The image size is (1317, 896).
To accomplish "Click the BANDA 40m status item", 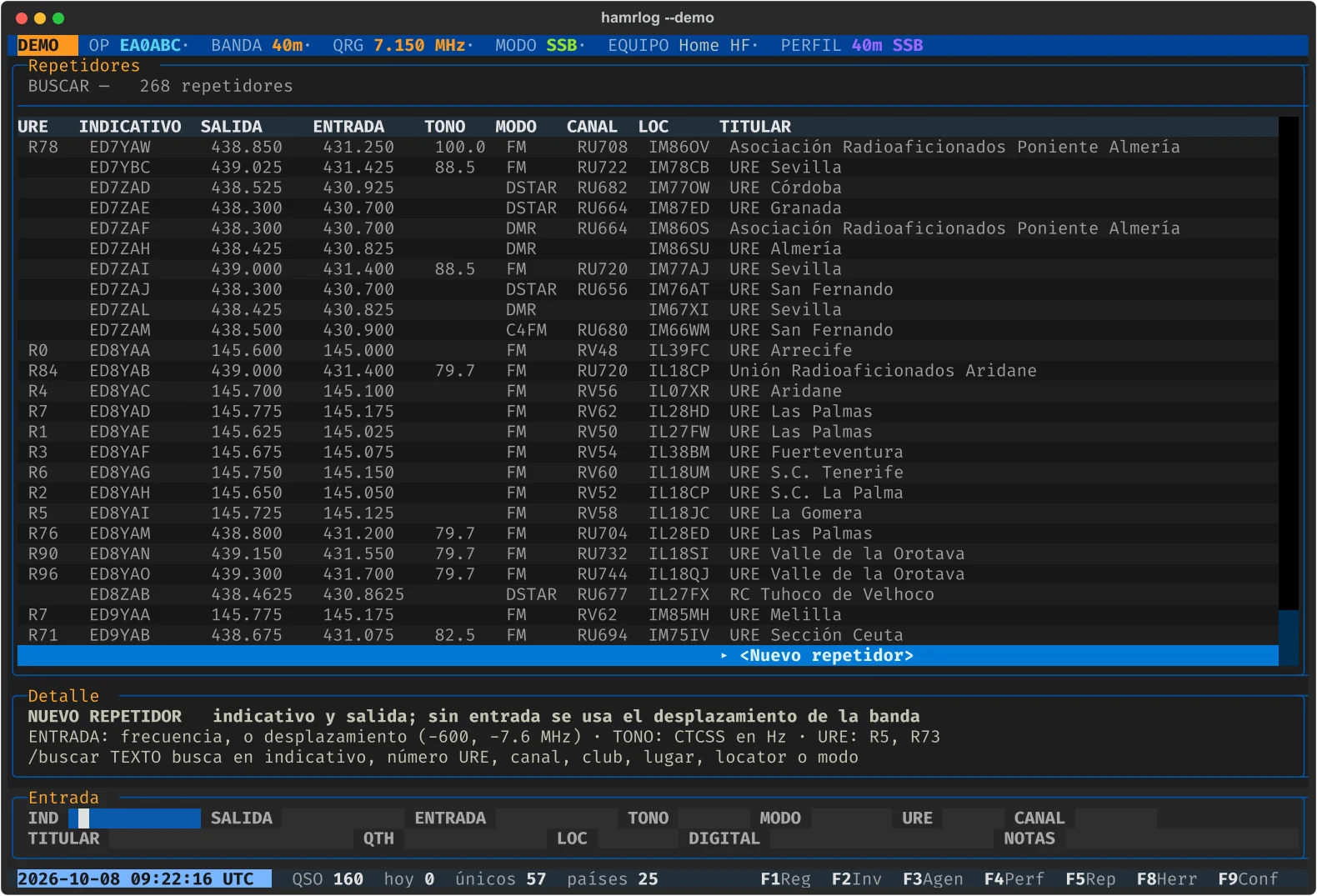I will [258, 45].
